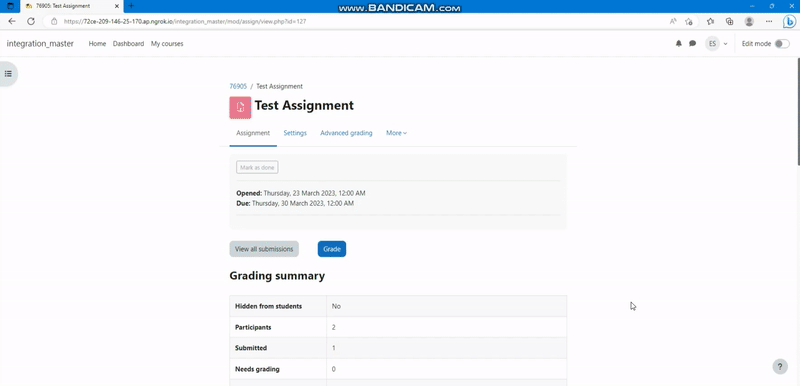
Task: Click the Opened date line
Action: tap(301, 193)
